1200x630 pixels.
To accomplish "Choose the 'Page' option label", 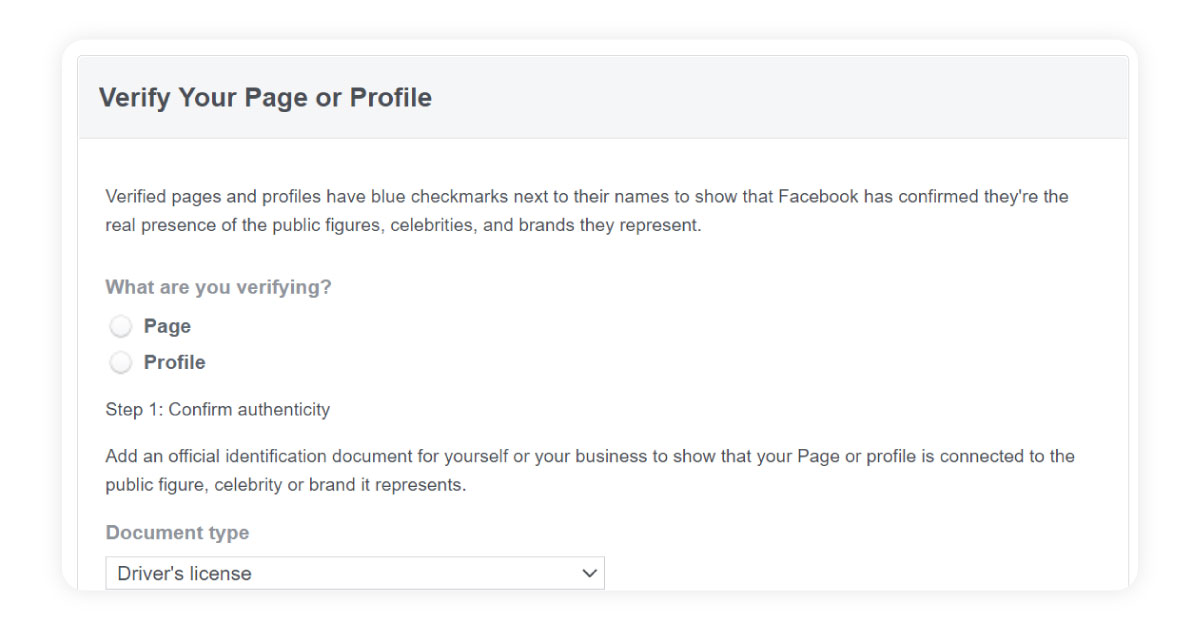I will tap(167, 326).
